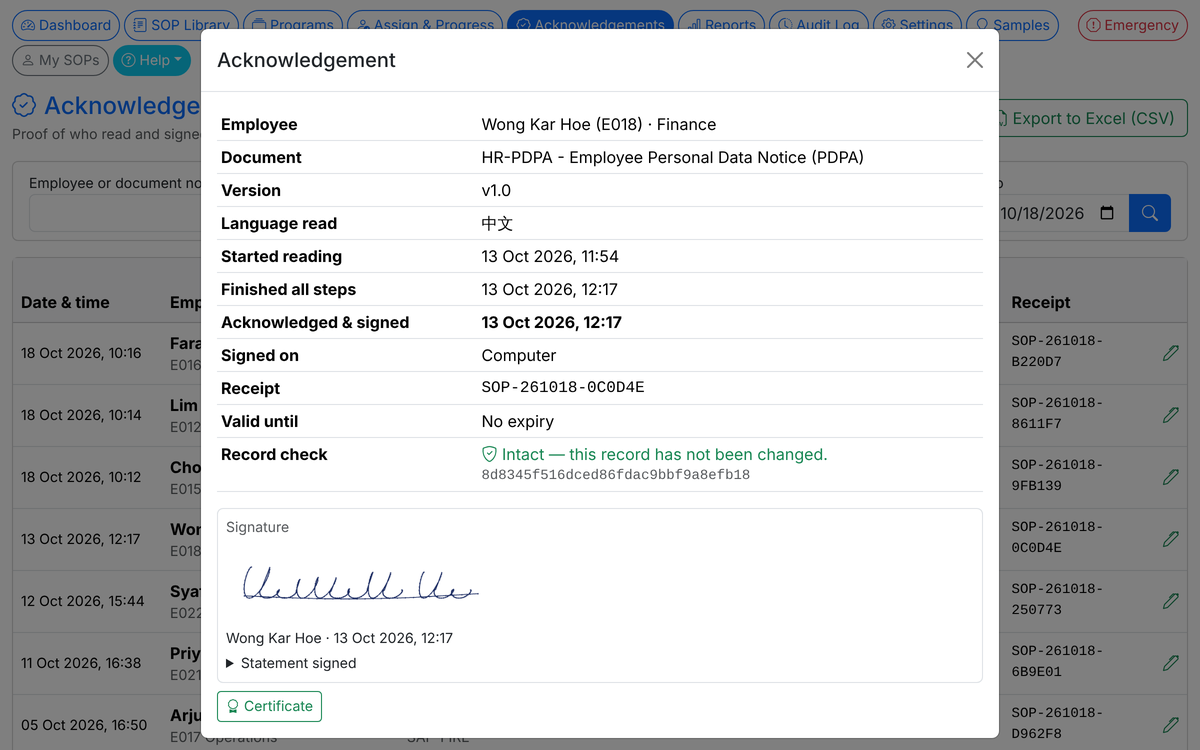Click the record hash 8d8345f516dced86fdac9bbf9a8efb18
Screen dimensions: 1200x750
(x=616, y=475)
